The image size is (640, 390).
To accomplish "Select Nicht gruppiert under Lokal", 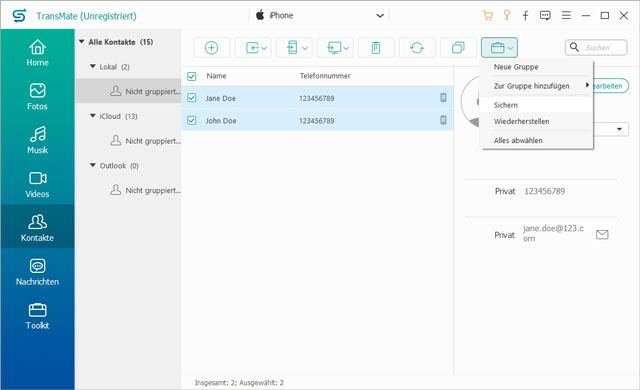I will click(x=128, y=91).
